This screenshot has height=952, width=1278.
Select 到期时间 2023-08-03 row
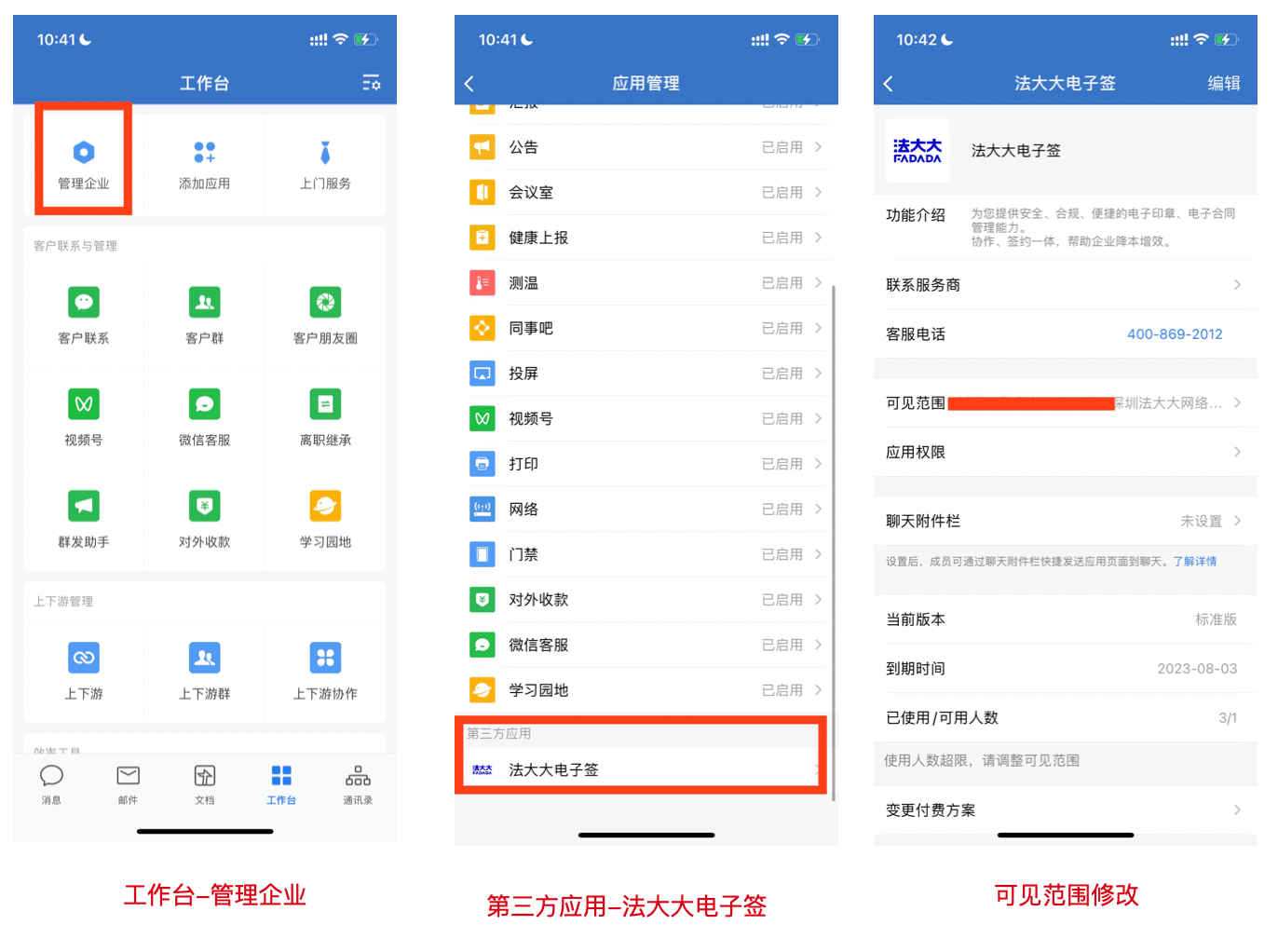[1065, 668]
